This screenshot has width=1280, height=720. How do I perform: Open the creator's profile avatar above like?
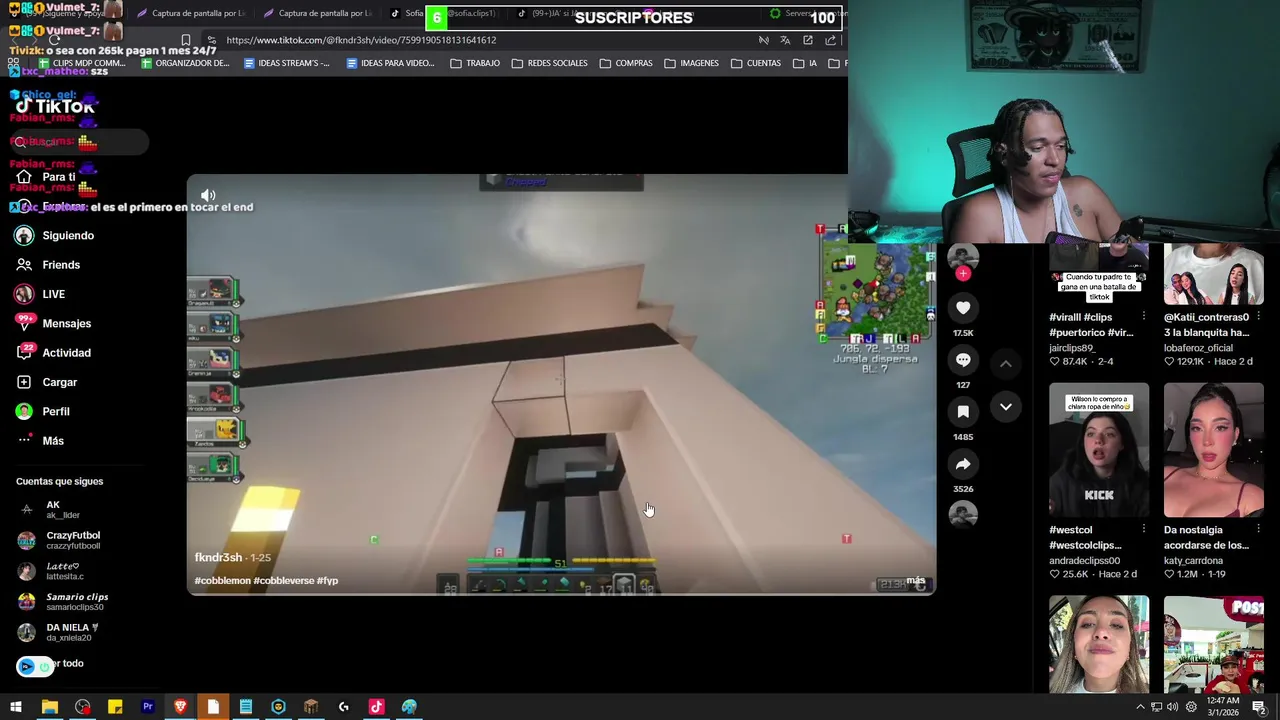click(963, 258)
